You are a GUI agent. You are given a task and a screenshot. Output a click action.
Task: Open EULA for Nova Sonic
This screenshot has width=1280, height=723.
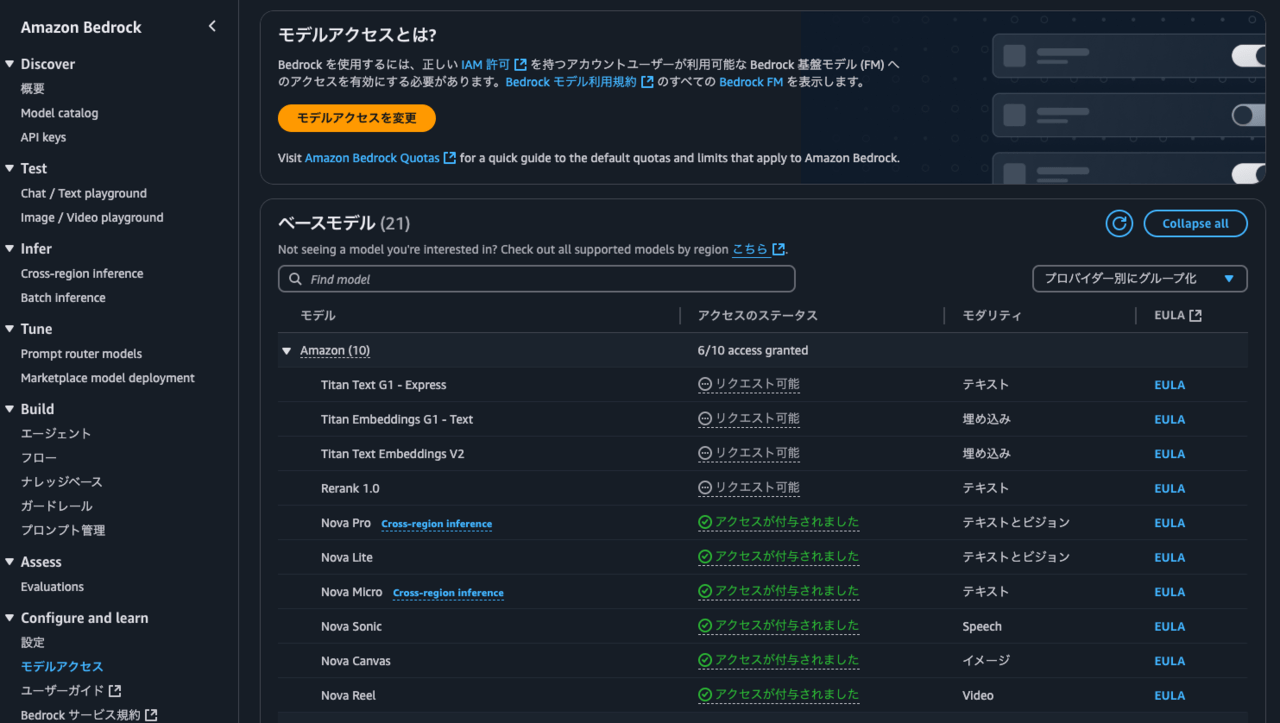pyautogui.click(x=1169, y=626)
